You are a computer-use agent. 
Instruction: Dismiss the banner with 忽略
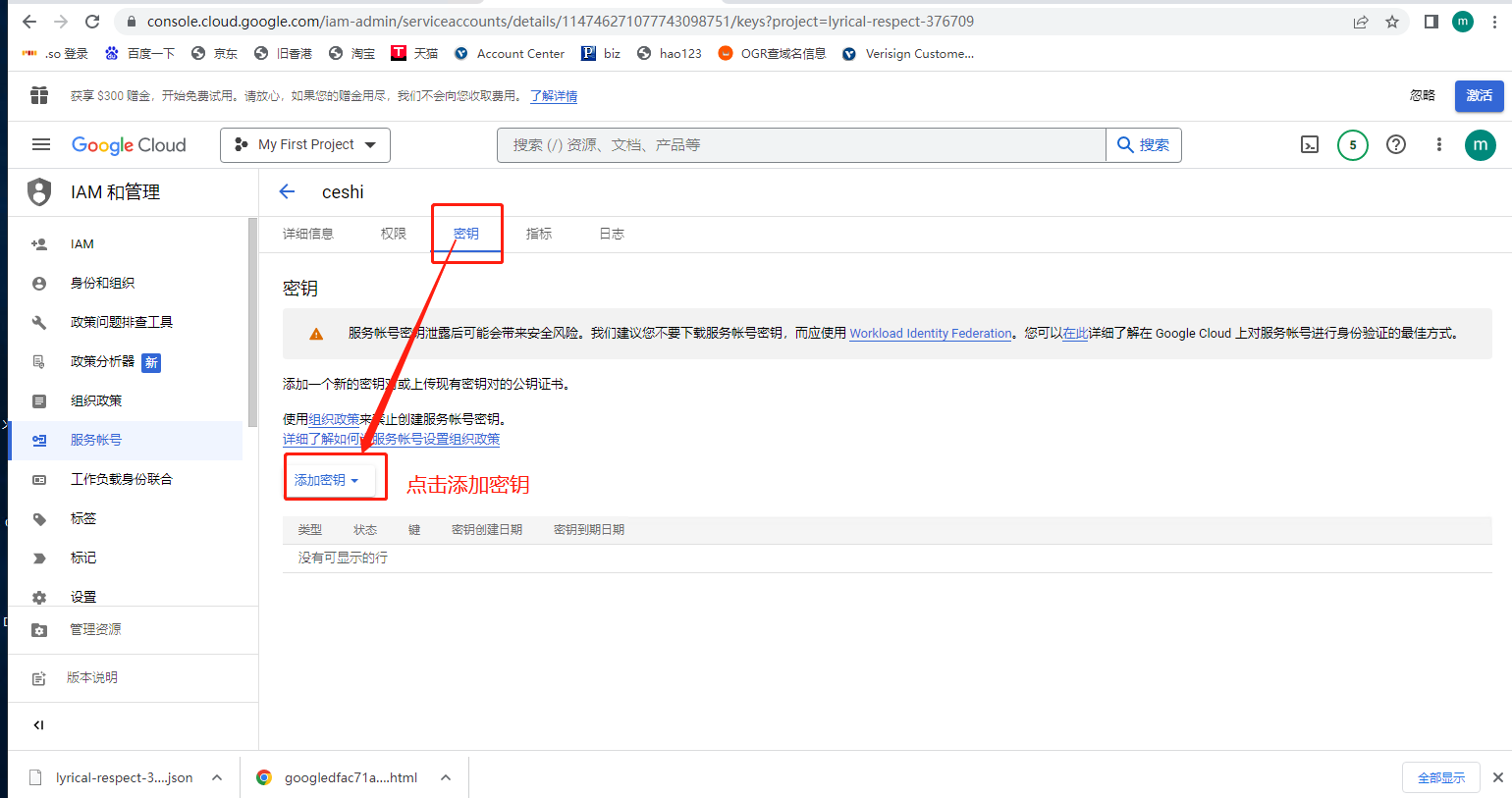point(1423,95)
